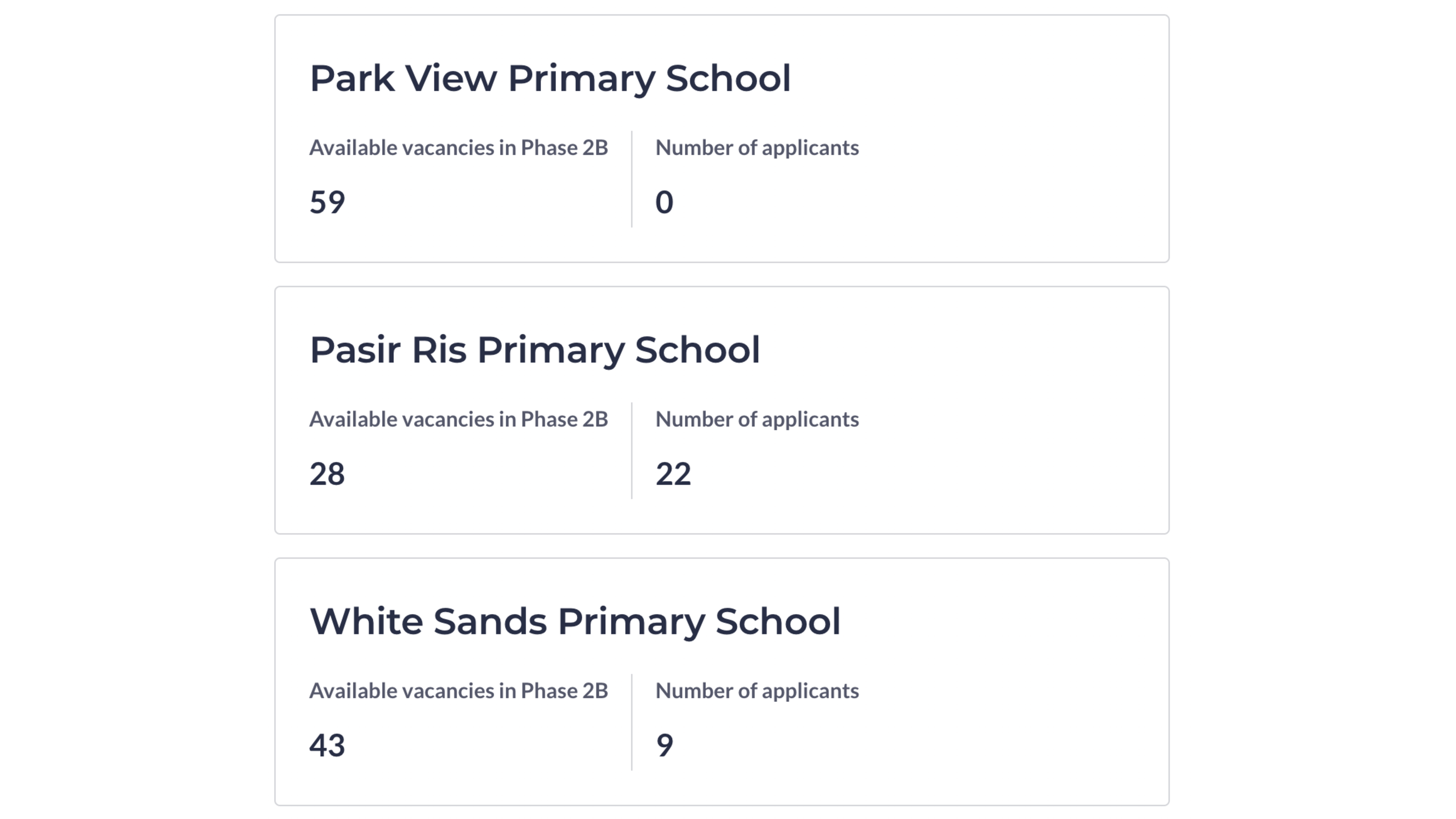Click Pasir Ris 'Number of applicants' label
The width and height of the screenshot is (1456, 819).
pyautogui.click(x=756, y=420)
